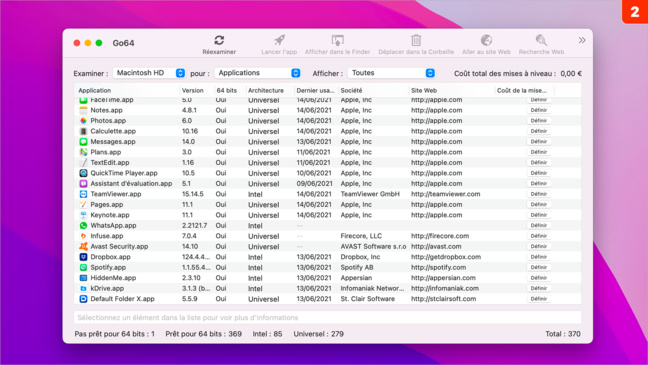Expand the toolbar overflow chevrons
The image size is (648, 365).
[x=582, y=40]
